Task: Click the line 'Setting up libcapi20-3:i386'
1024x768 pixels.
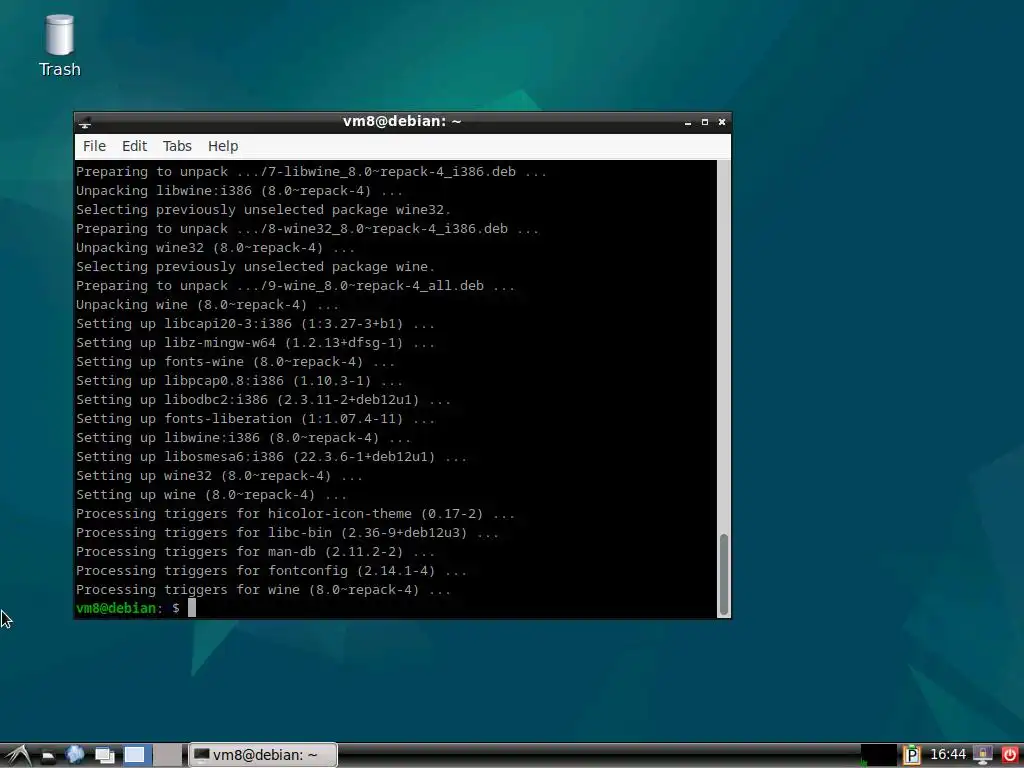Action: coord(255,324)
